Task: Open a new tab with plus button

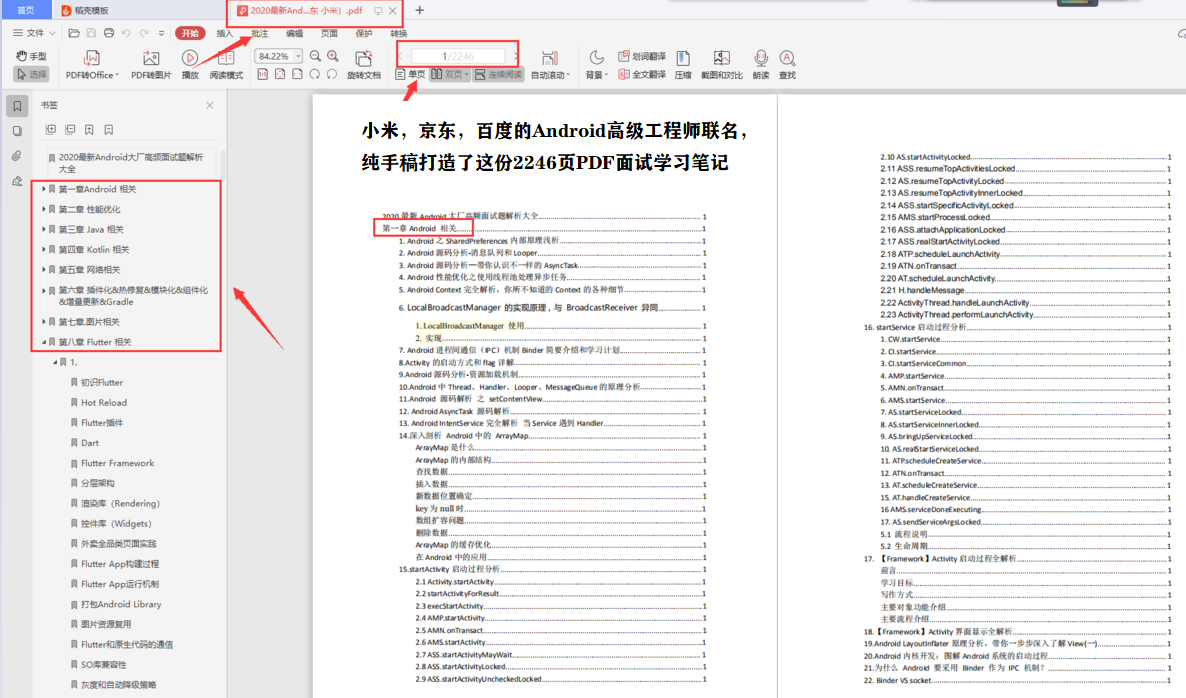Action: coord(420,11)
